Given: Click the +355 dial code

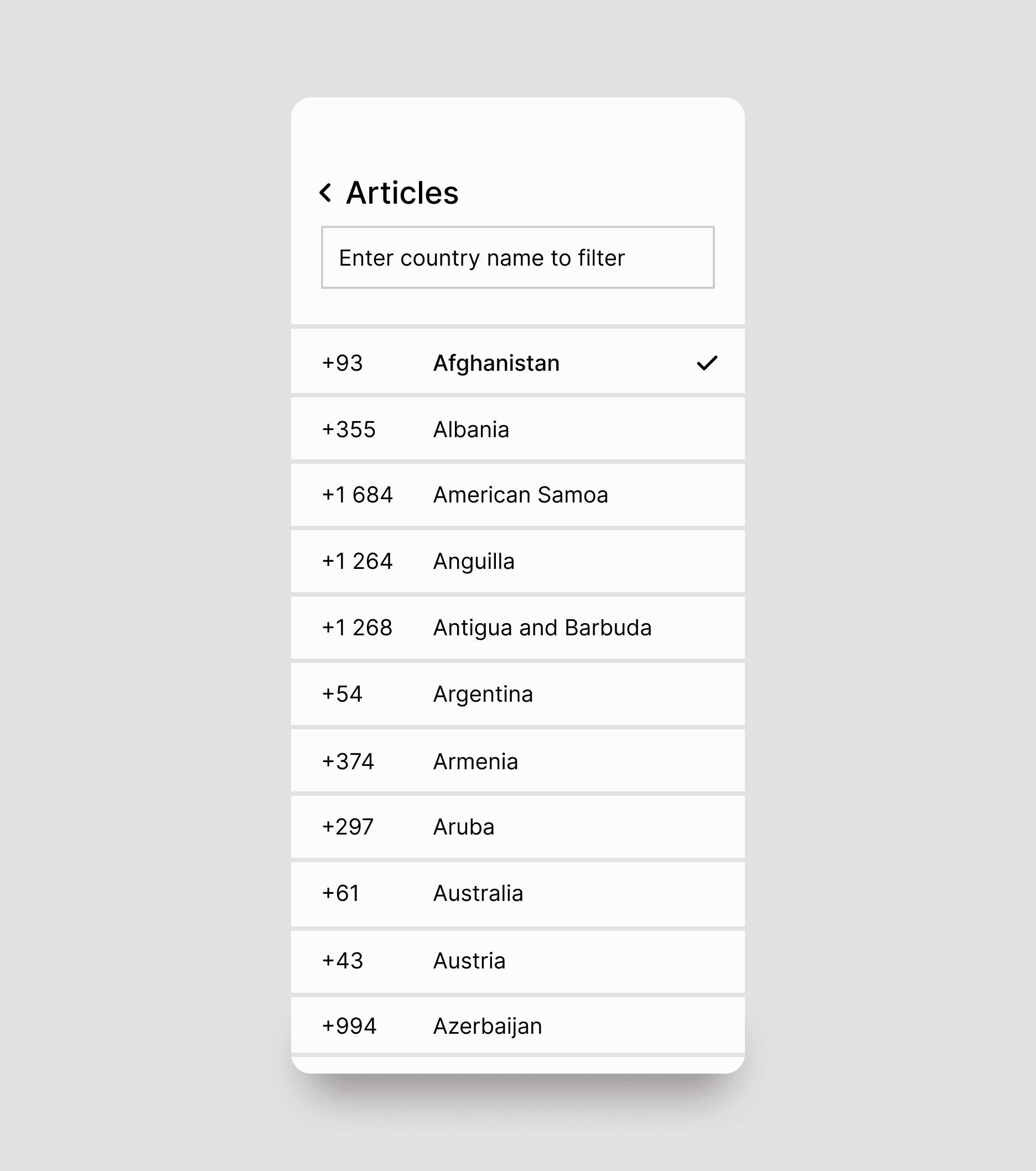Looking at the screenshot, I should click(349, 429).
